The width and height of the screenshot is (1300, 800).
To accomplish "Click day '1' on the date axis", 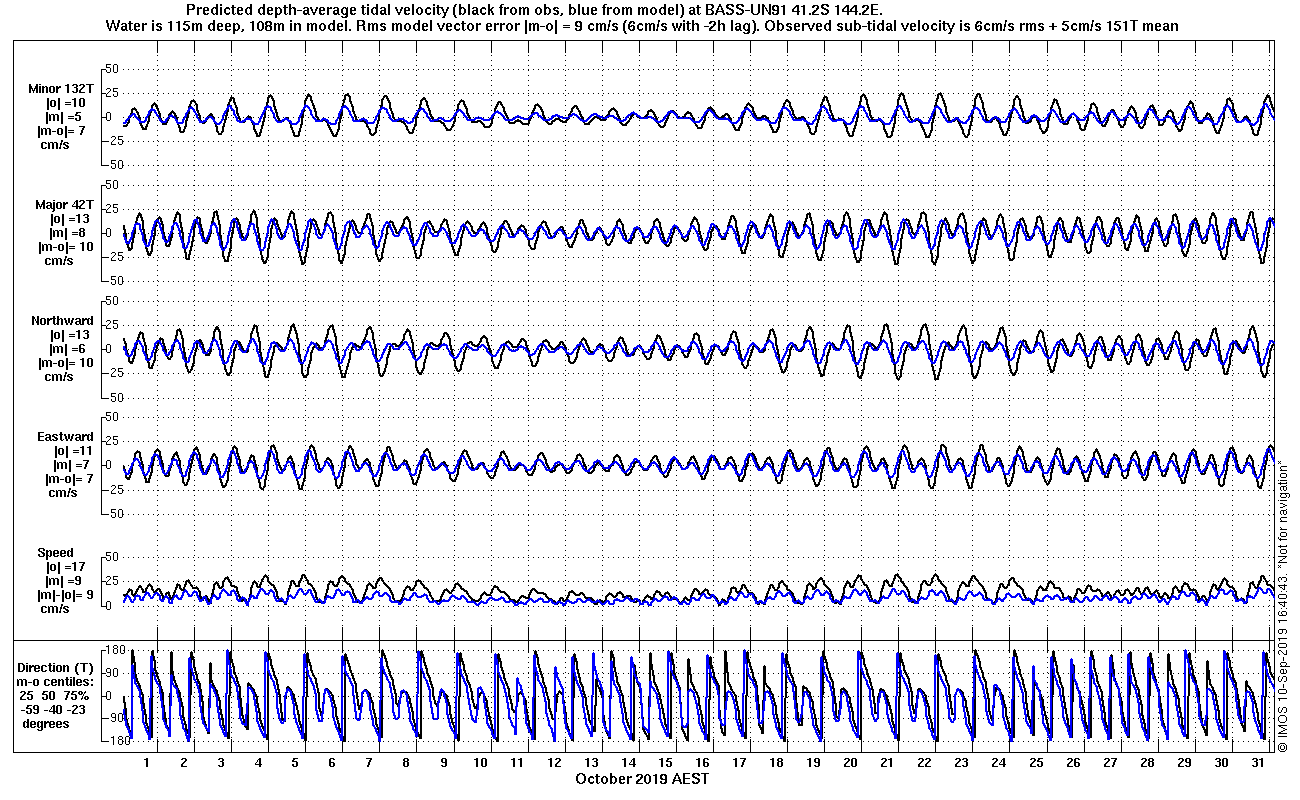I will (x=147, y=763).
